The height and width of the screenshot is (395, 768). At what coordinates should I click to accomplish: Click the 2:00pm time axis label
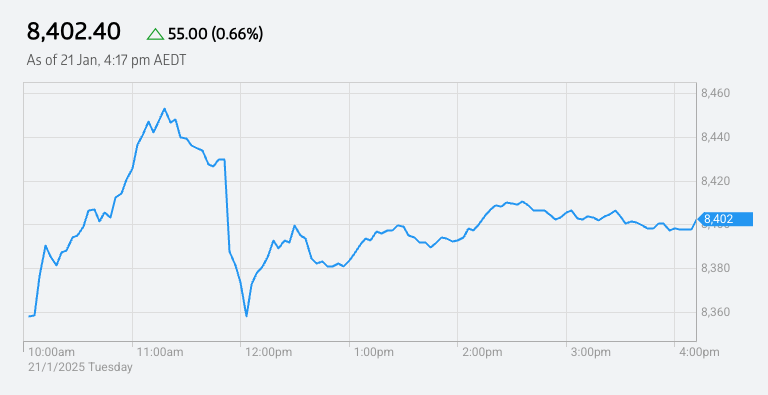[483, 352]
